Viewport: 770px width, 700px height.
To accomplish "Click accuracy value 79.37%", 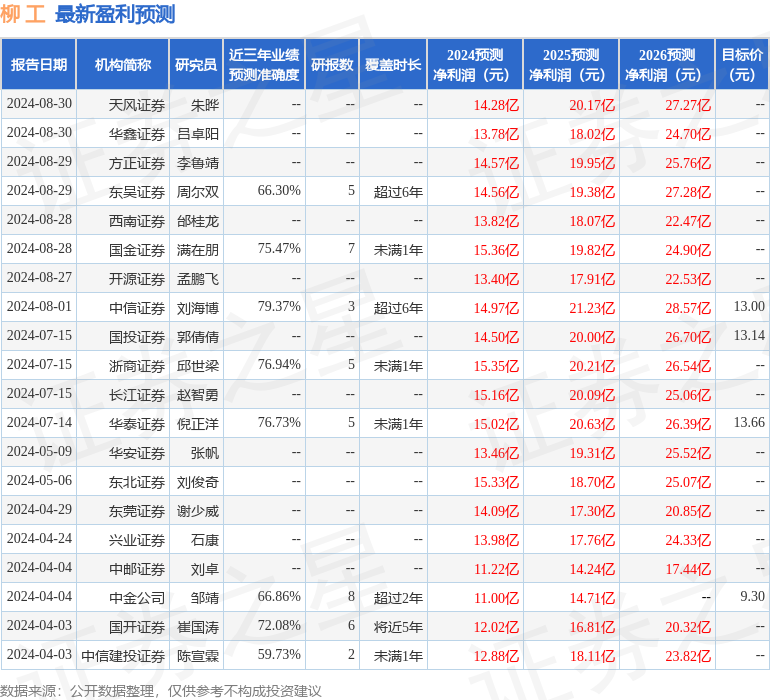I will tap(279, 307).
